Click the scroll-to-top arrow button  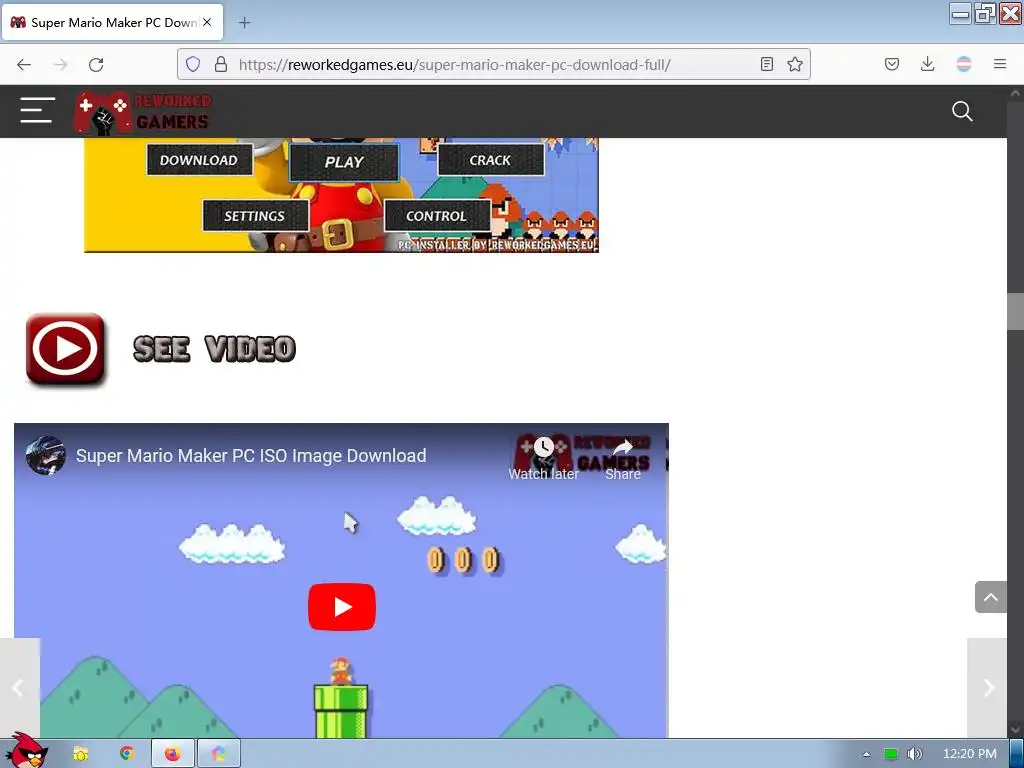[x=991, y=597]
